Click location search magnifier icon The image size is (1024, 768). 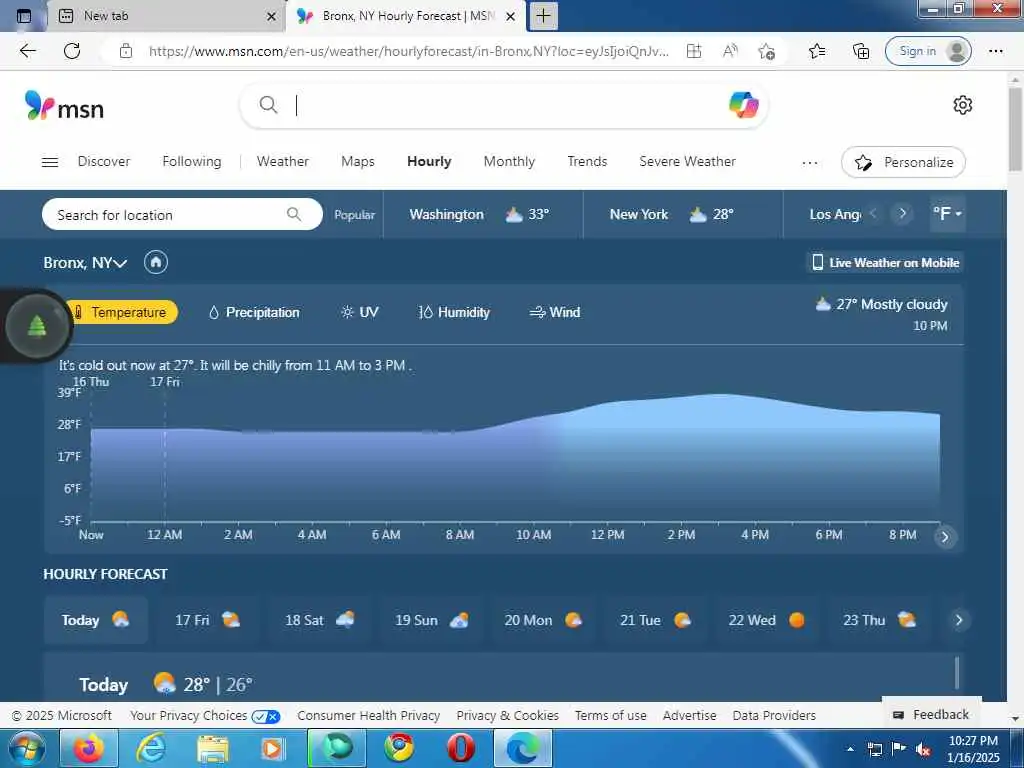[x=294, y=214]
